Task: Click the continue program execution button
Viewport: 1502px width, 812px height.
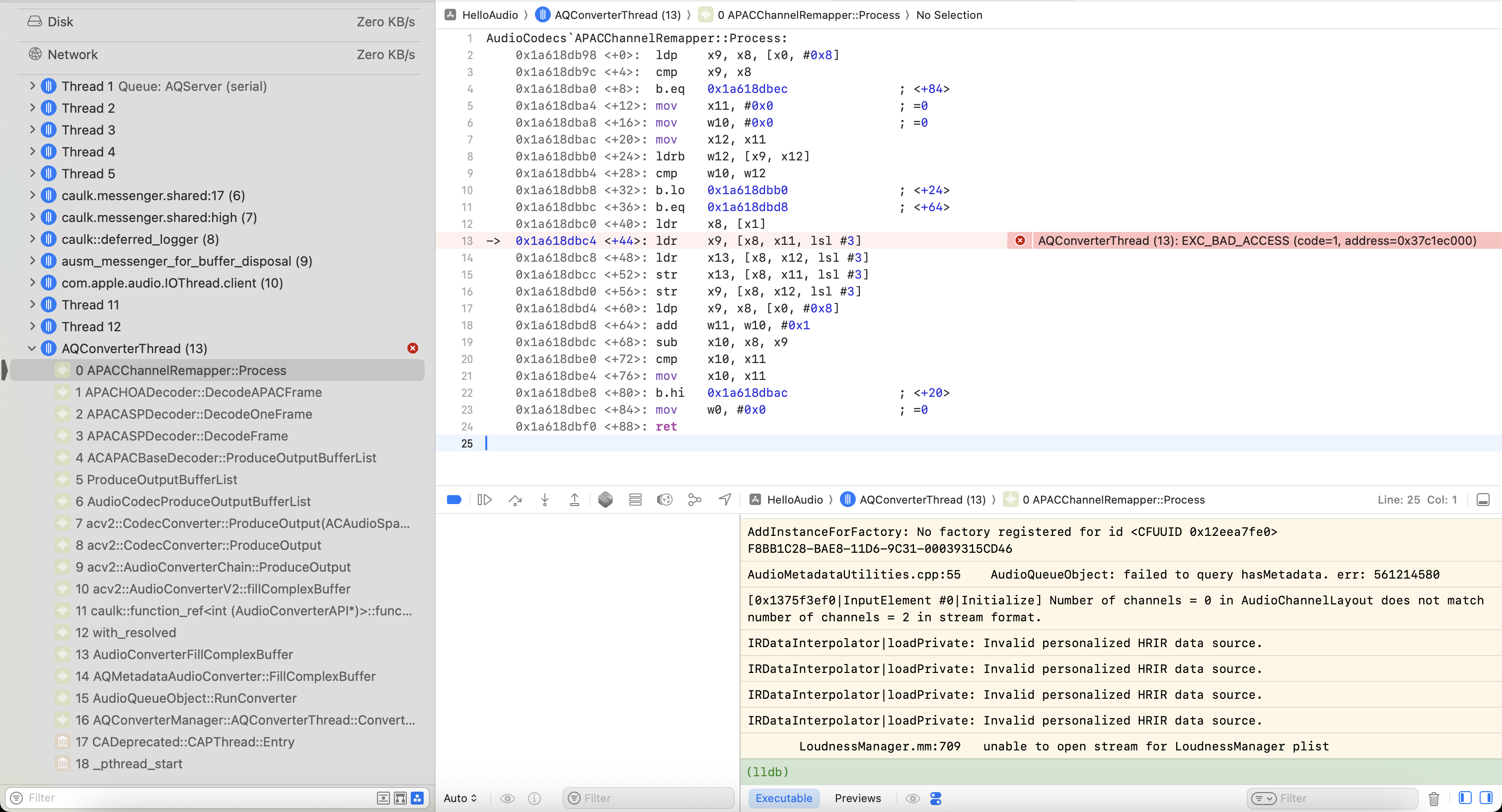Action: (x=485, y=500)
